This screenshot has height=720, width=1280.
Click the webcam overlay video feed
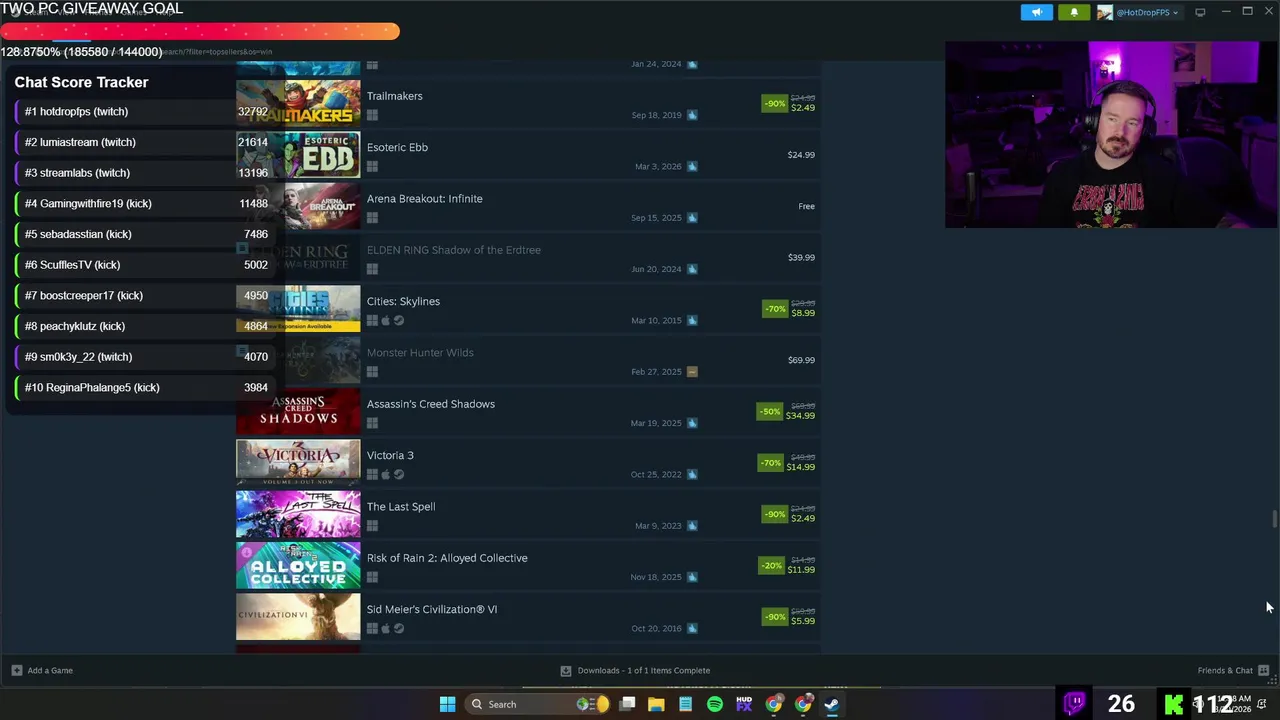coord(1111,134)
